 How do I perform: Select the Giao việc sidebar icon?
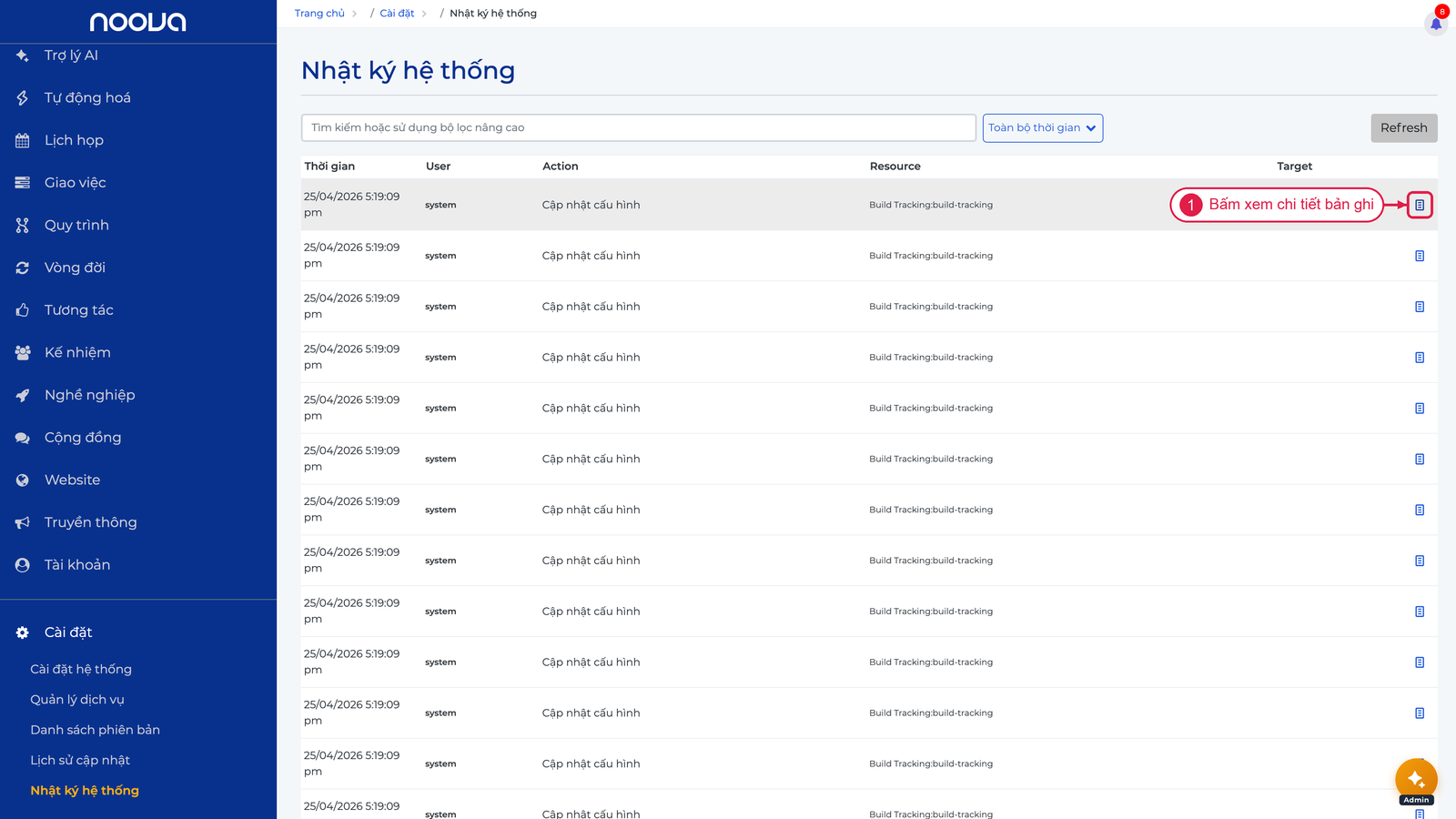tap(23, 183)
